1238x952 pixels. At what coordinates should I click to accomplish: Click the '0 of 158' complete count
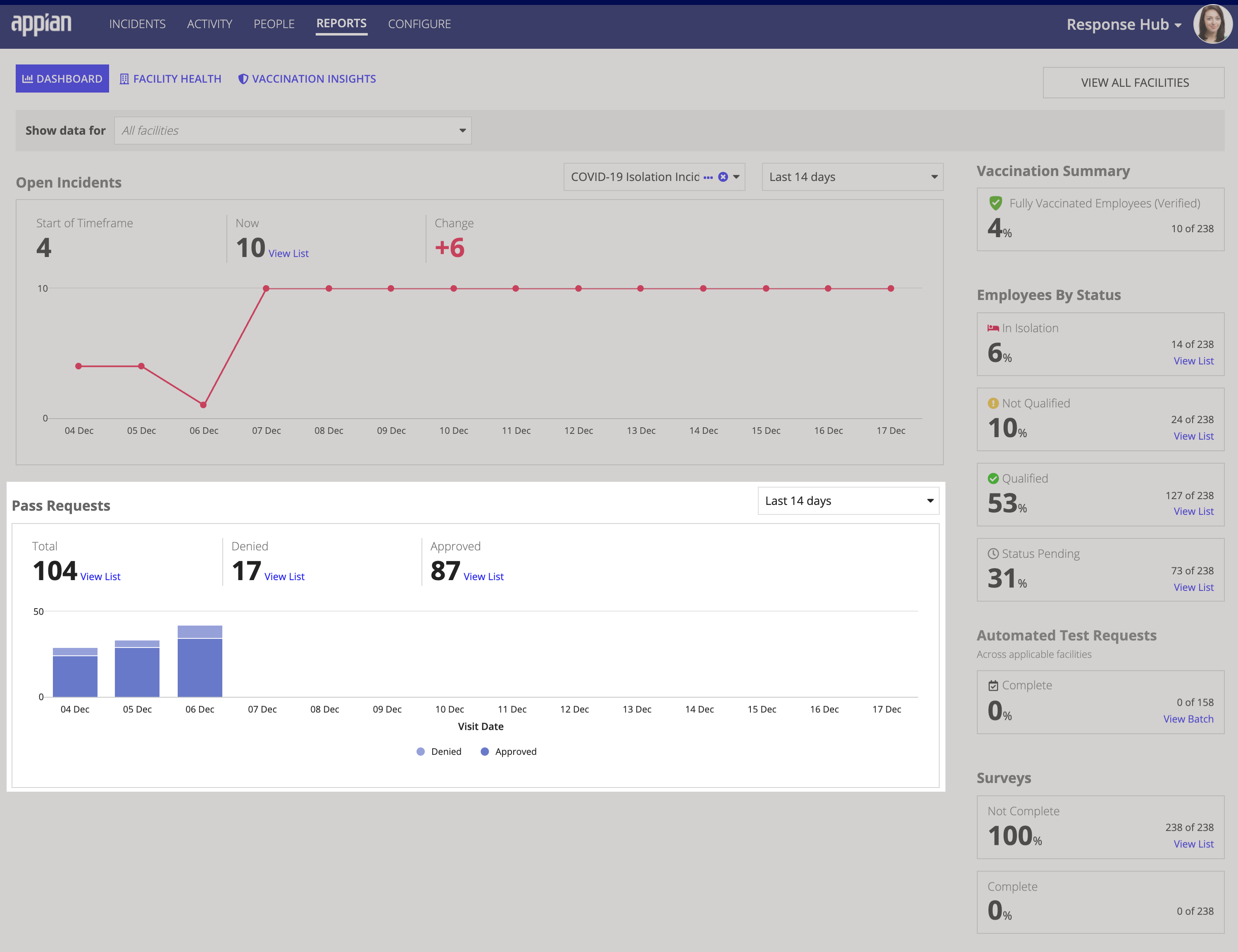(x=1195, y=703)
